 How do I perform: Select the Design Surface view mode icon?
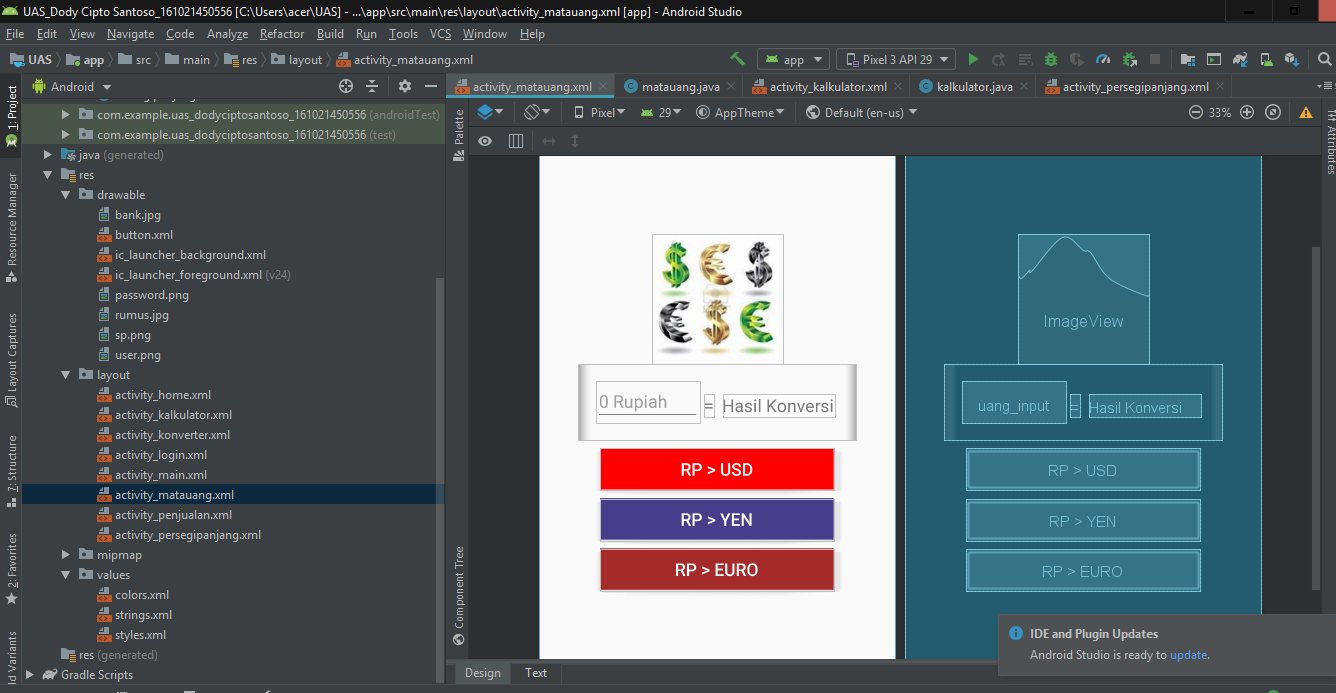tap(488, 112)
